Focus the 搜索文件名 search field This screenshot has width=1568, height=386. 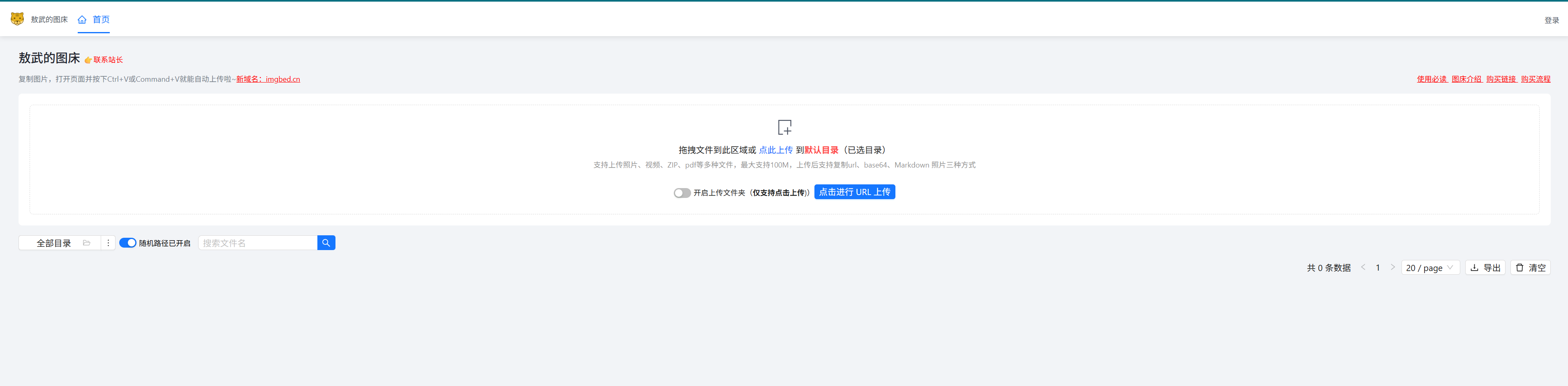point(257,243)
